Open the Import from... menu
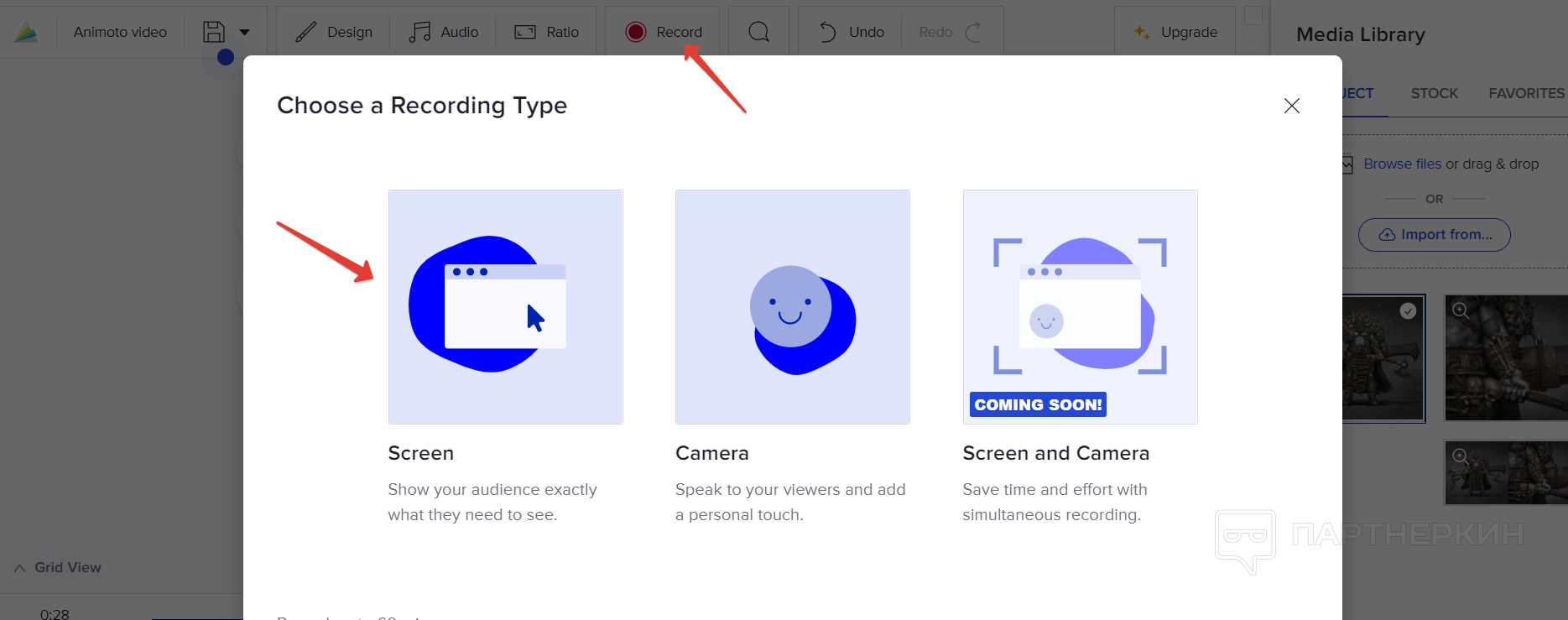 [x=1435, y=235]
